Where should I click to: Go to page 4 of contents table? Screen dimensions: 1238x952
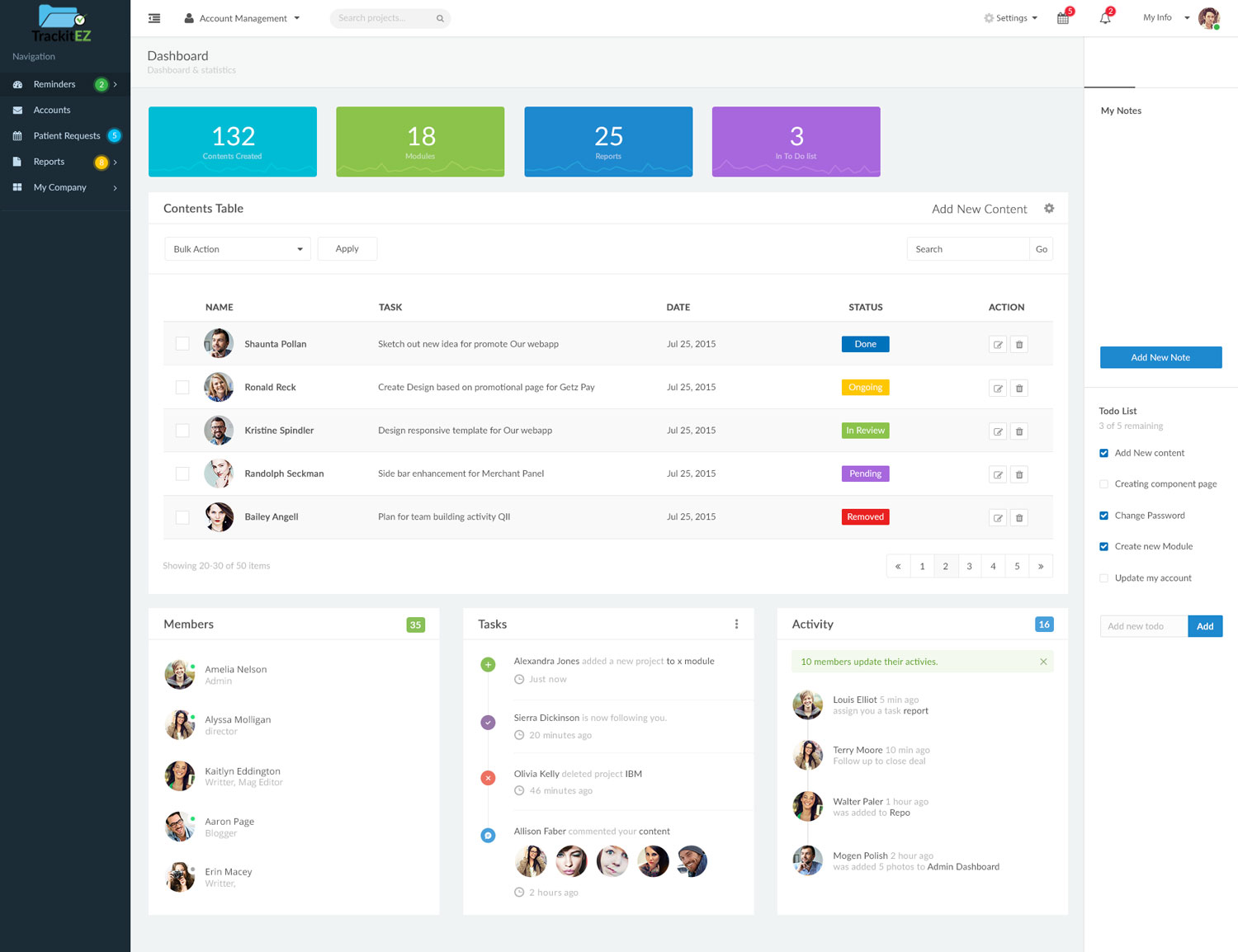coord(994,566)
